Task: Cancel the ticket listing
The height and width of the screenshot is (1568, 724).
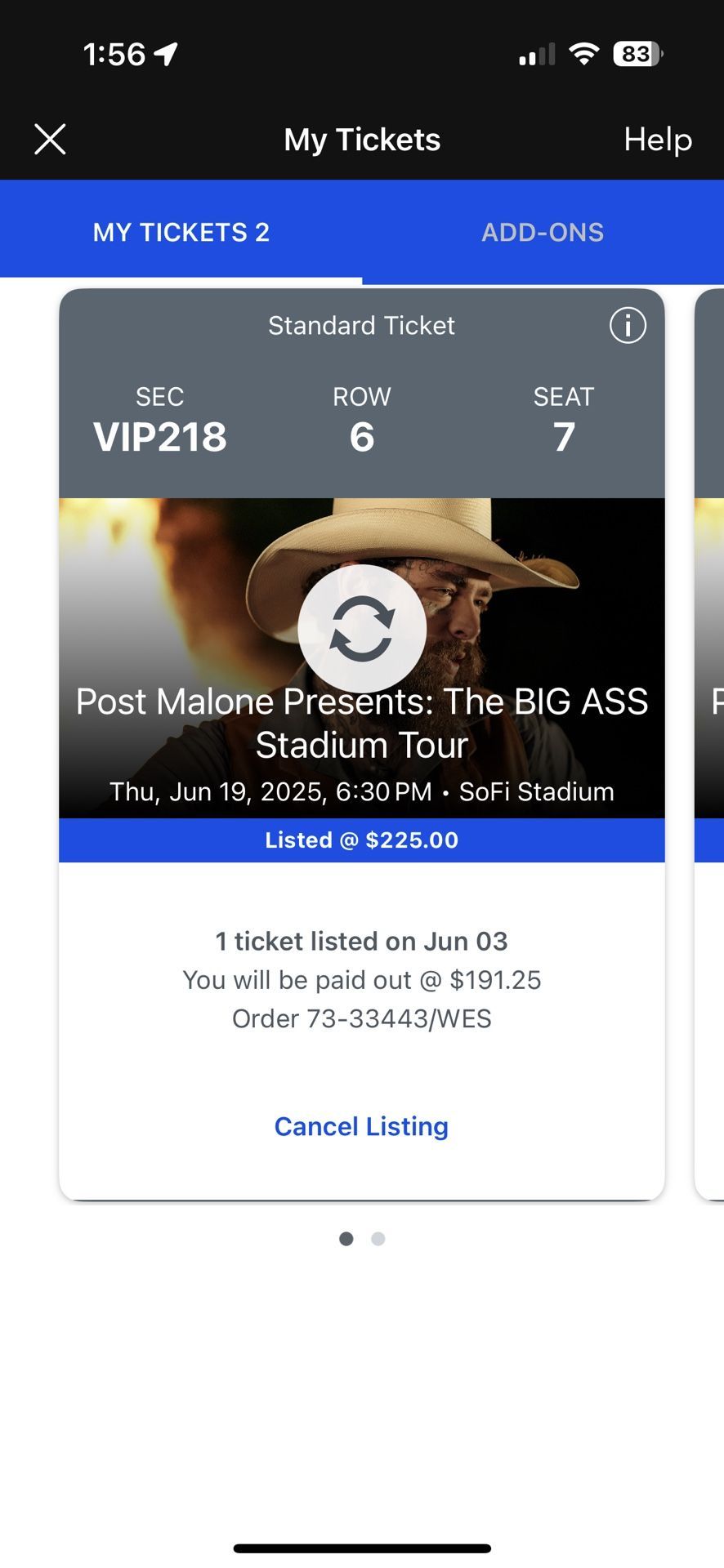Action: click(x=361, y=1126)
